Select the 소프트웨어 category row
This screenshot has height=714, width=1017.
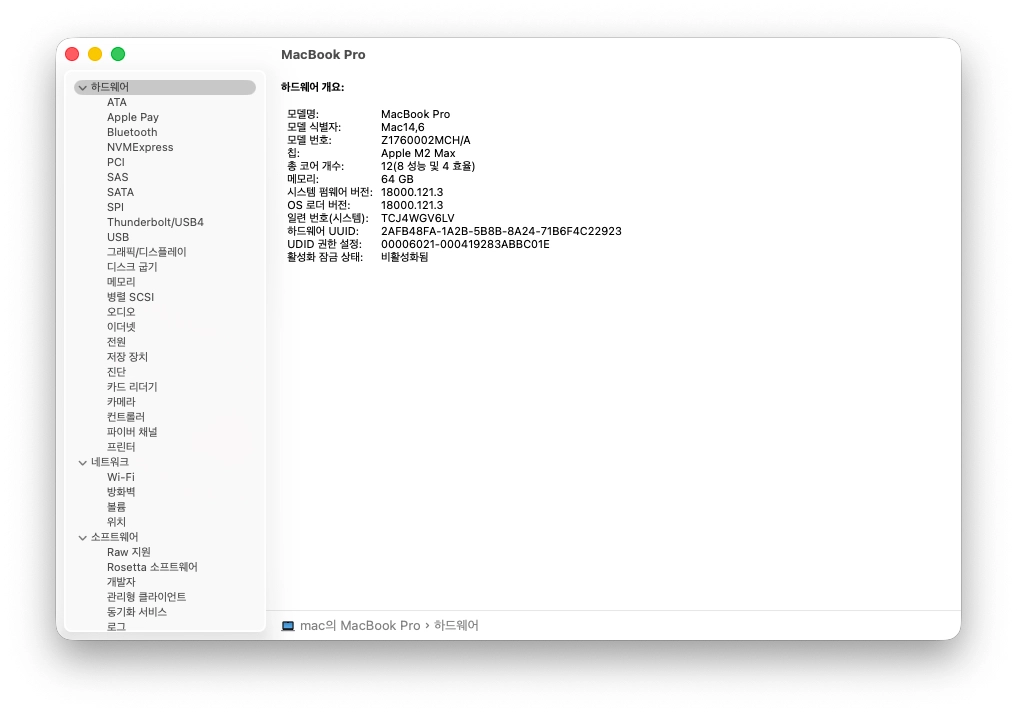pyautogui.click(x=165, y=537)
